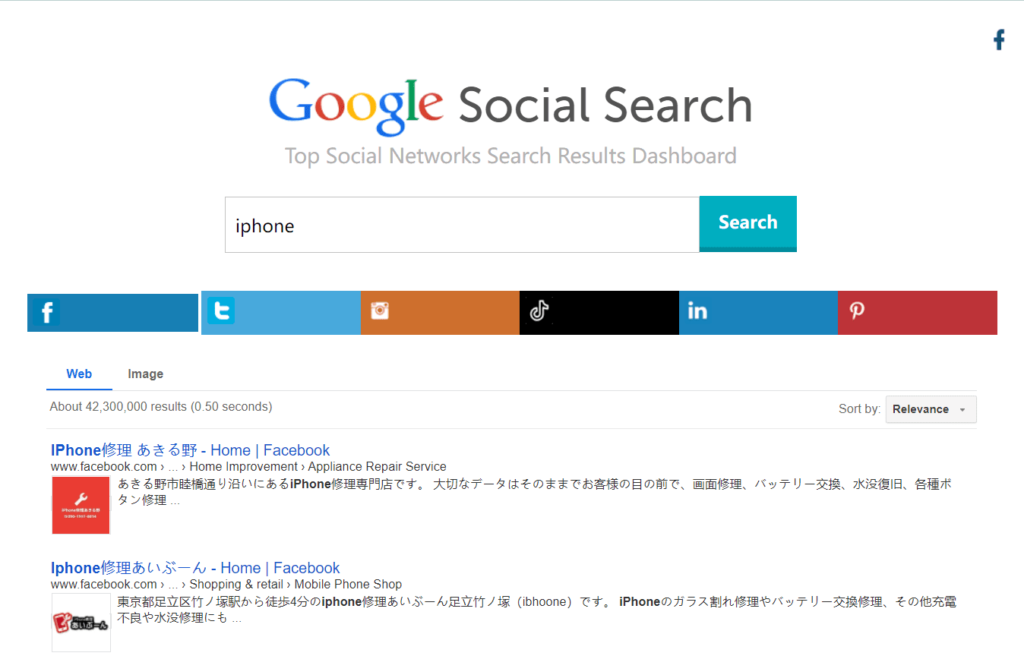
Task: Click the あいぷーん logo thumbnail
Action: [81, 623]
